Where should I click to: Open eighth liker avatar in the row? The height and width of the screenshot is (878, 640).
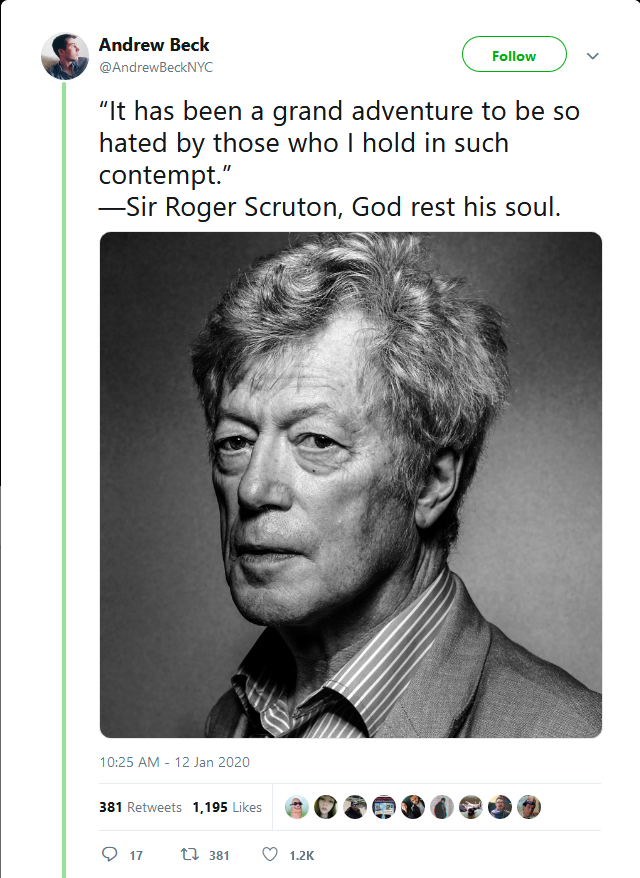click(500, 807)
